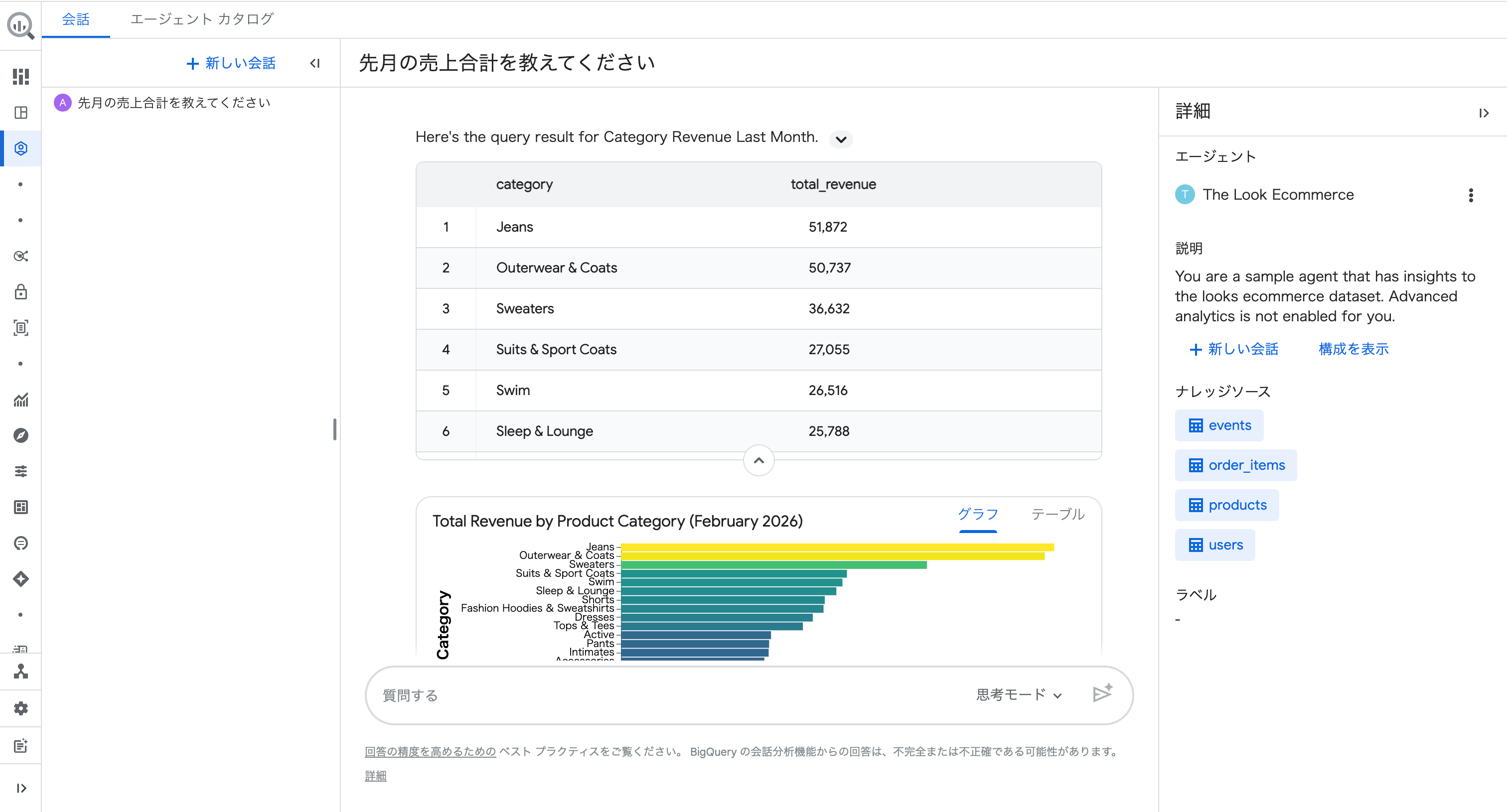Open the three-dot menu next to The Look Ecommerce
Screen dimensions: 1507x812
click(1471, 195)
